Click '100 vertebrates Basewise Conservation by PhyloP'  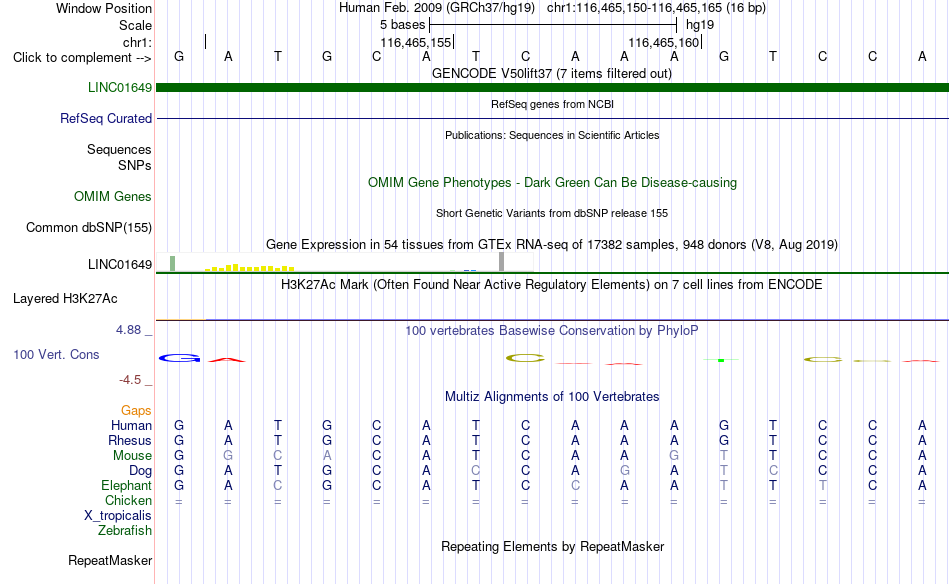pyautogui.click(x=552, y=330)
